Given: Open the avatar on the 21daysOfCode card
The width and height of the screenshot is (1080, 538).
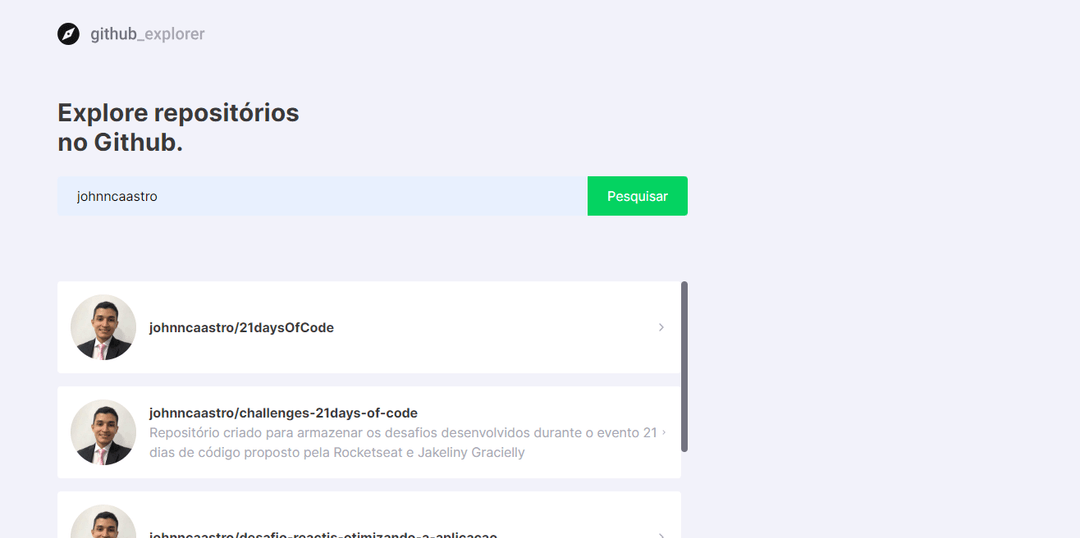Looking at the screenshot, I should (103, 327).
